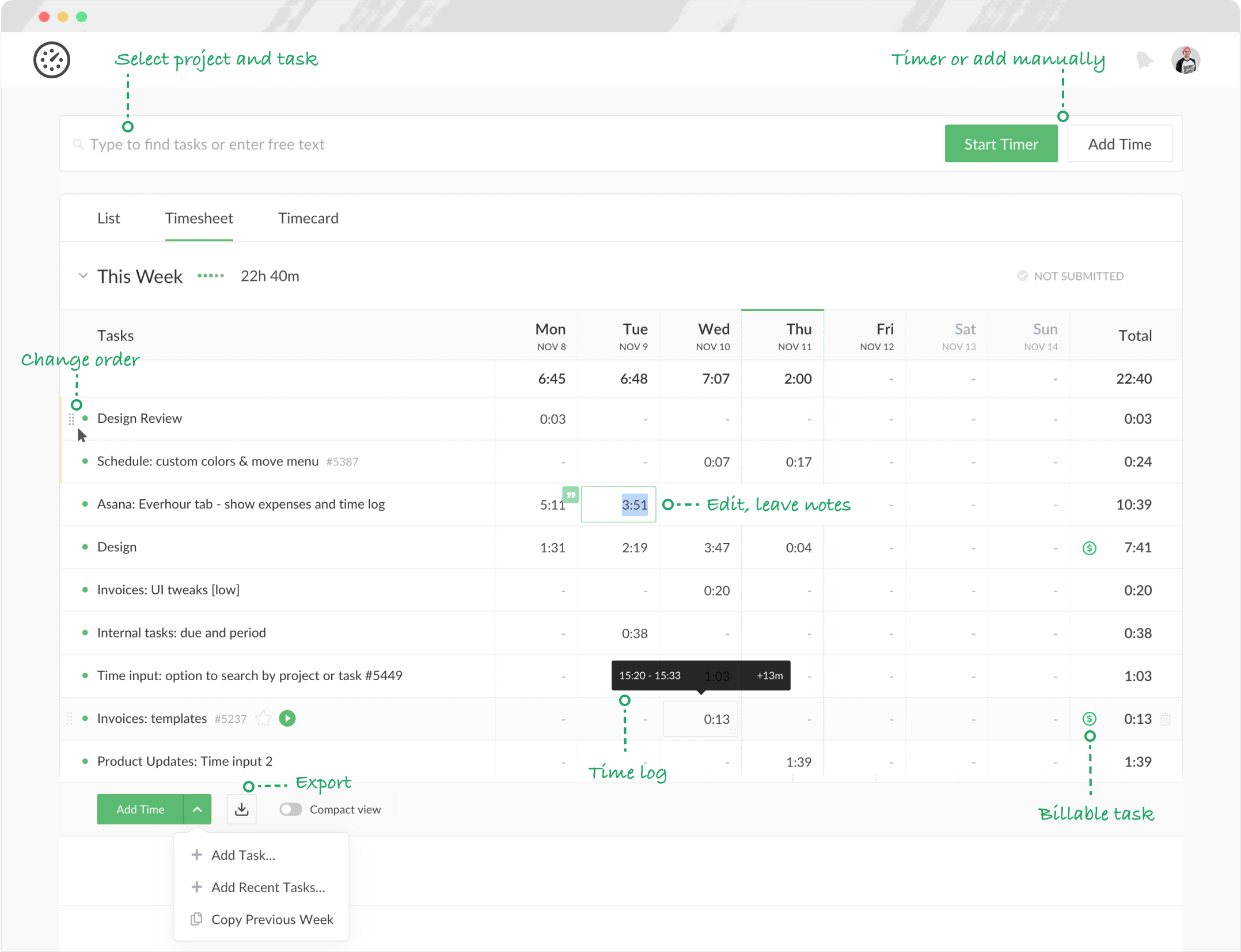The height and width of the screenshot is (952, 1241).
Task: Click the Start Timer button
Action: tap(1001, 143)
